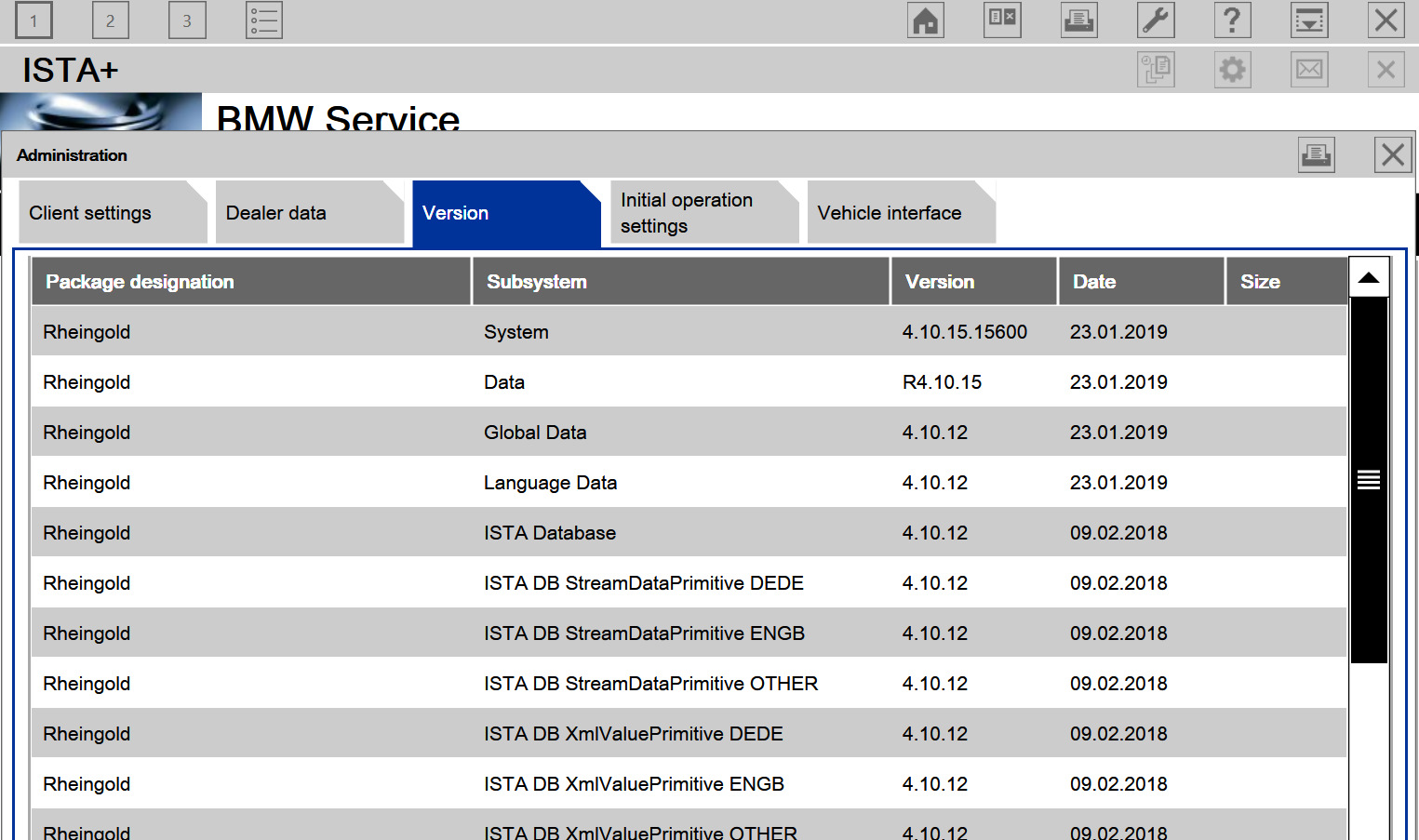
Task: Open the page-compare icon beside Home
Action: 1002,20
